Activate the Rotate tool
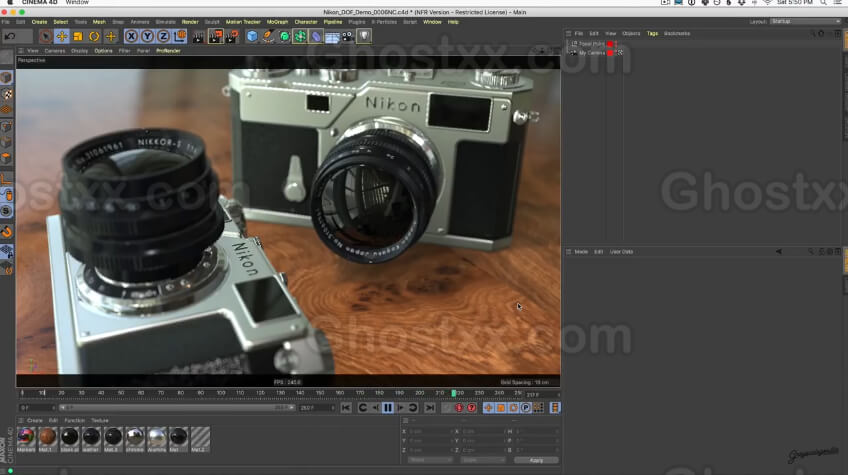Screen dimensions: 848x475 pyautogui.click(x=94, y=36)
